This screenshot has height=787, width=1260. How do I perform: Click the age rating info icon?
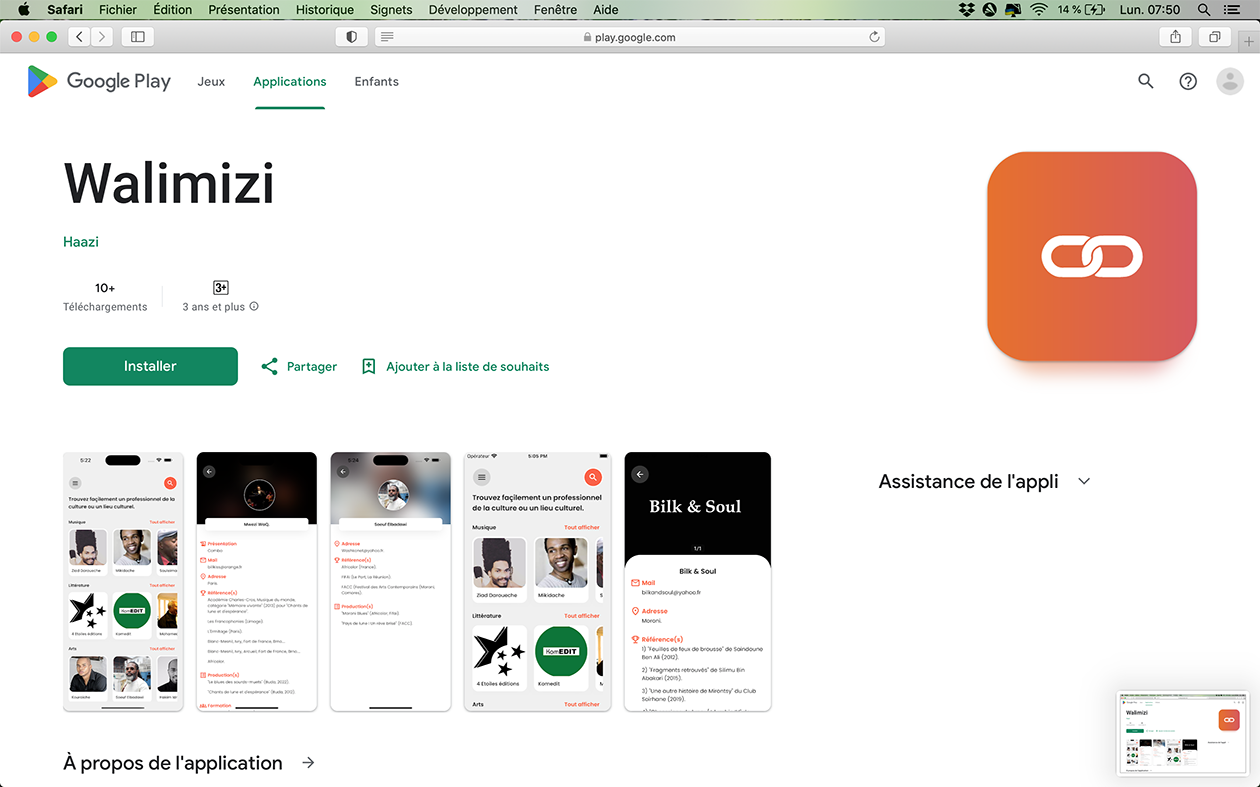pyautogui.click(x=254, y=307)
